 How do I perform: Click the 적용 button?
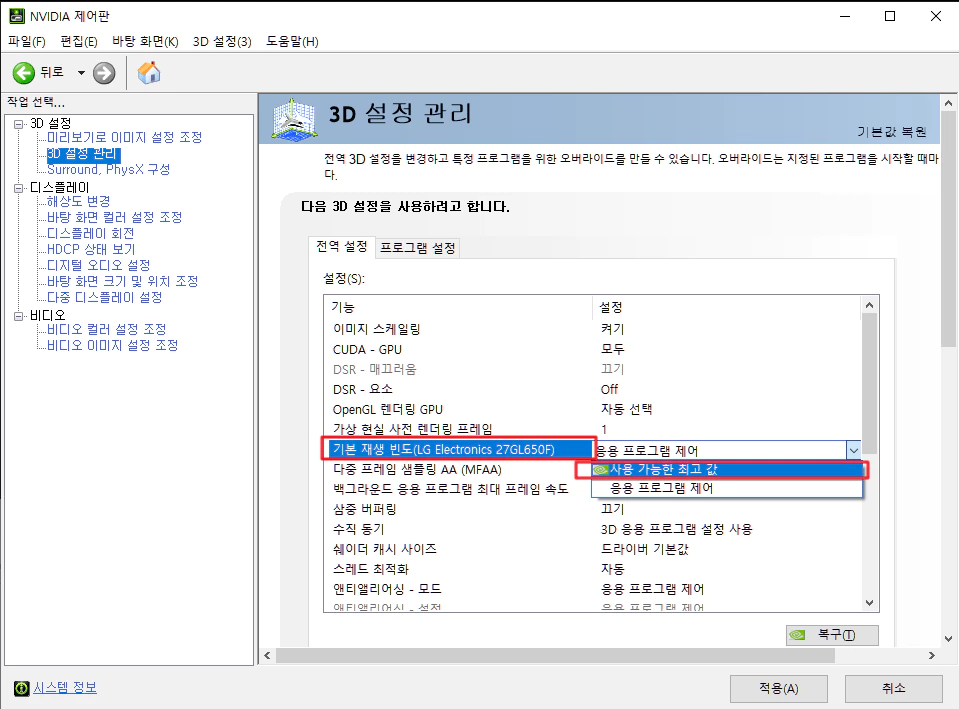click(x=779, y=688)
